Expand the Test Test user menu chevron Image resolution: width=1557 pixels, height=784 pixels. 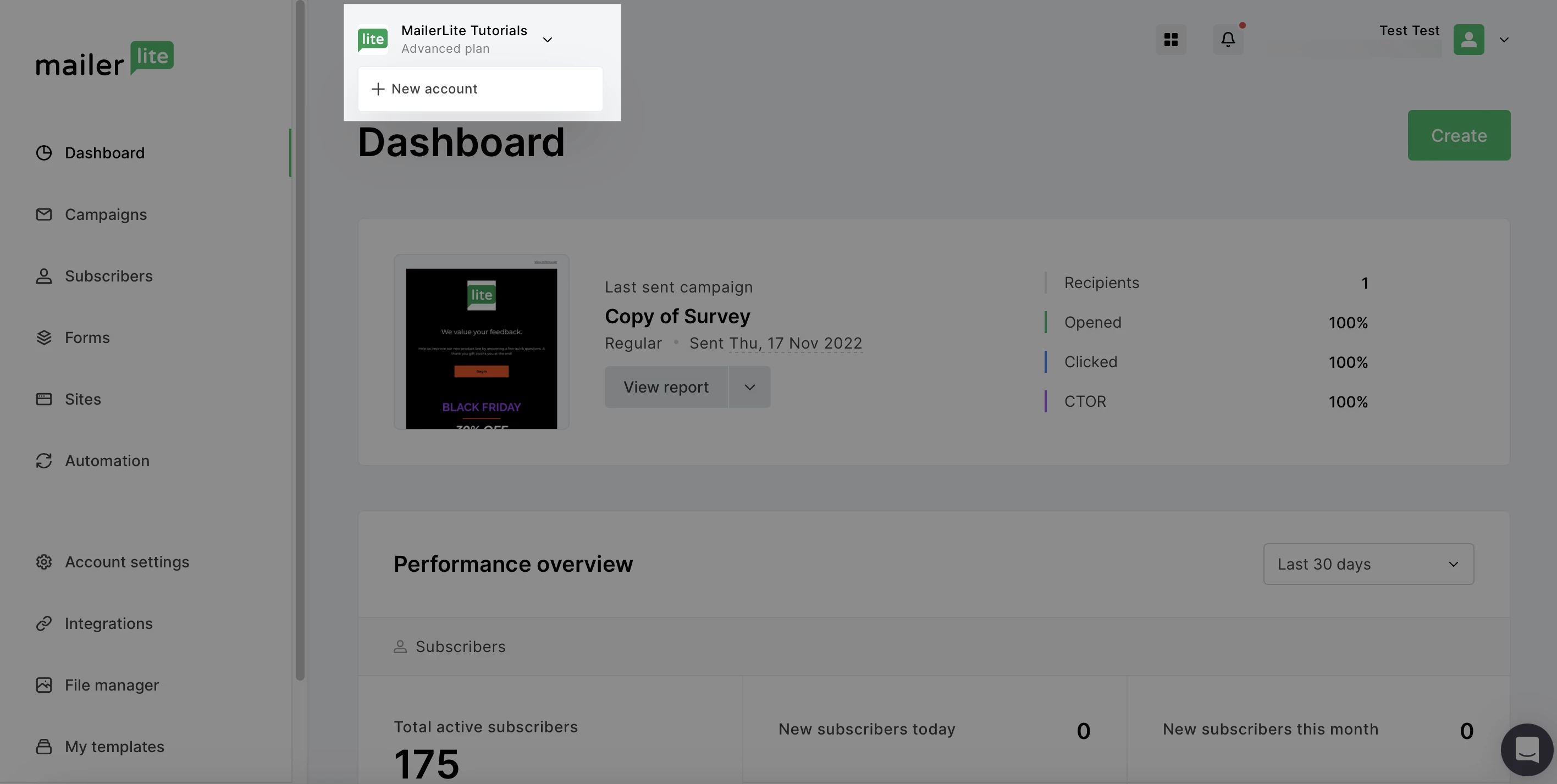1504,40
